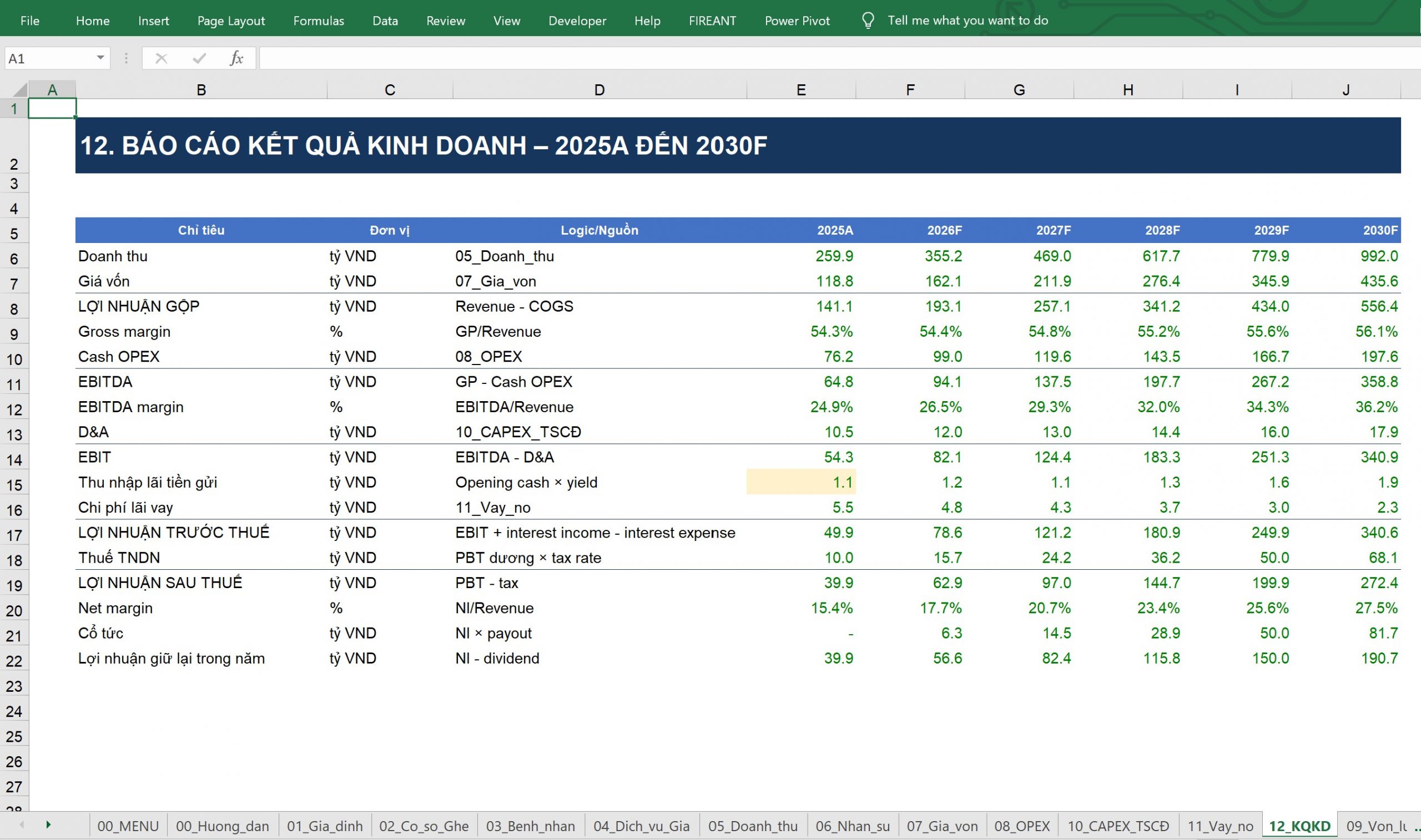The image size is (1421, 840).
Task: Click the Cancel X icon in formula bar
Action: (x=162, y=58)
